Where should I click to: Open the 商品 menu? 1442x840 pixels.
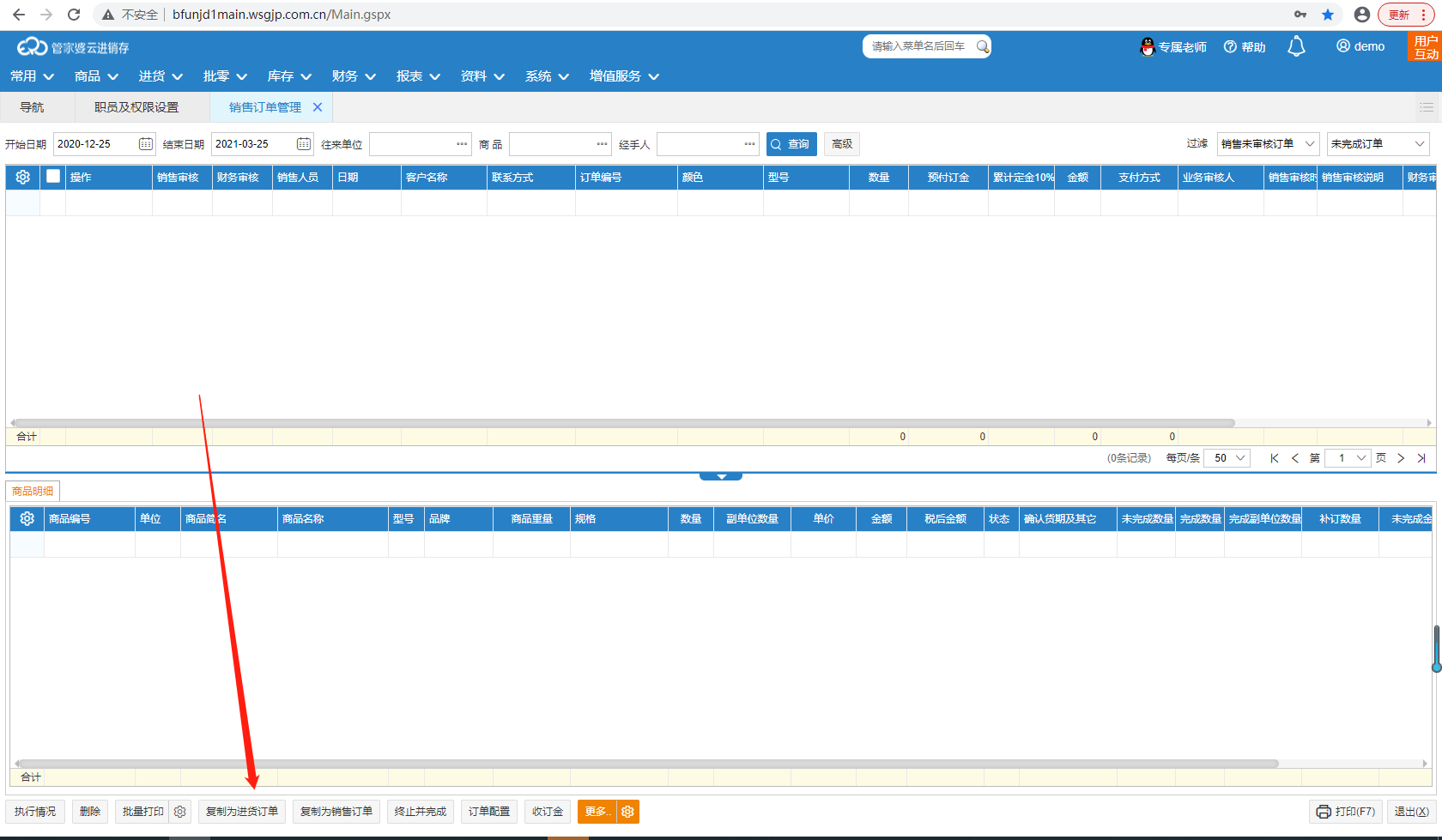point(96,76)
